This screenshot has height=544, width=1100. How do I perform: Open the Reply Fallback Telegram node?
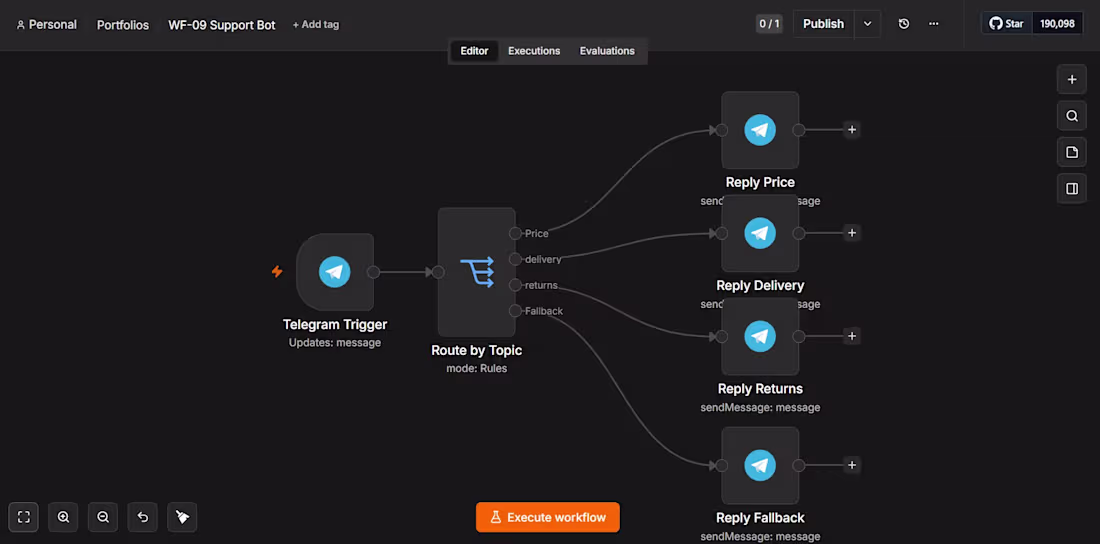pyautogui.click(x=760, y=465)
